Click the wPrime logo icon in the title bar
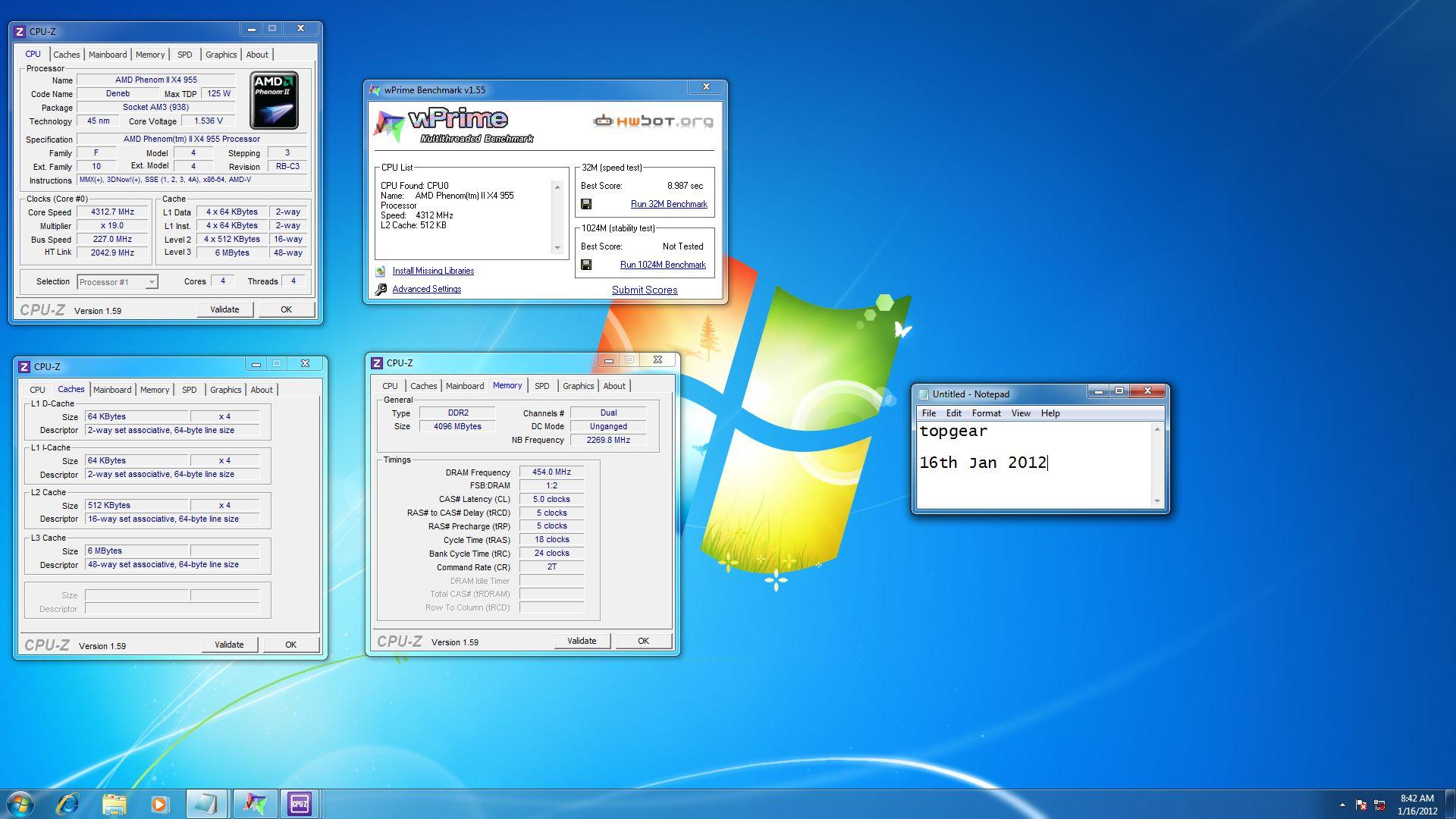The height and width of the screenshot is (819, 1456). [x=375, y=89]
